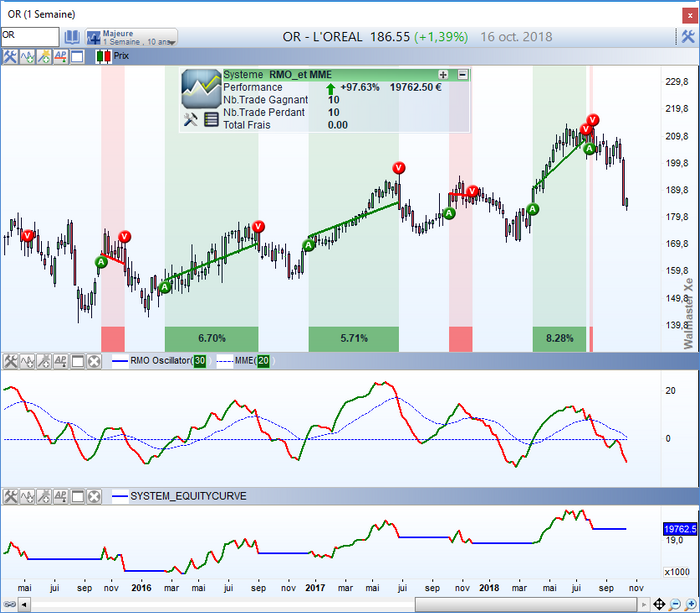
Task: Click the wand add icon in the RMO panel toolbar
Action: pyautogui.click(x=44, y=361)
